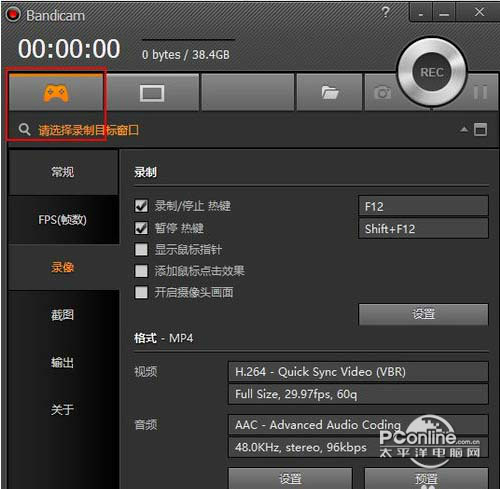Collapse the panel with the up arrow
Viewport: 500px width, 489px height.
(x=464, y=129)
